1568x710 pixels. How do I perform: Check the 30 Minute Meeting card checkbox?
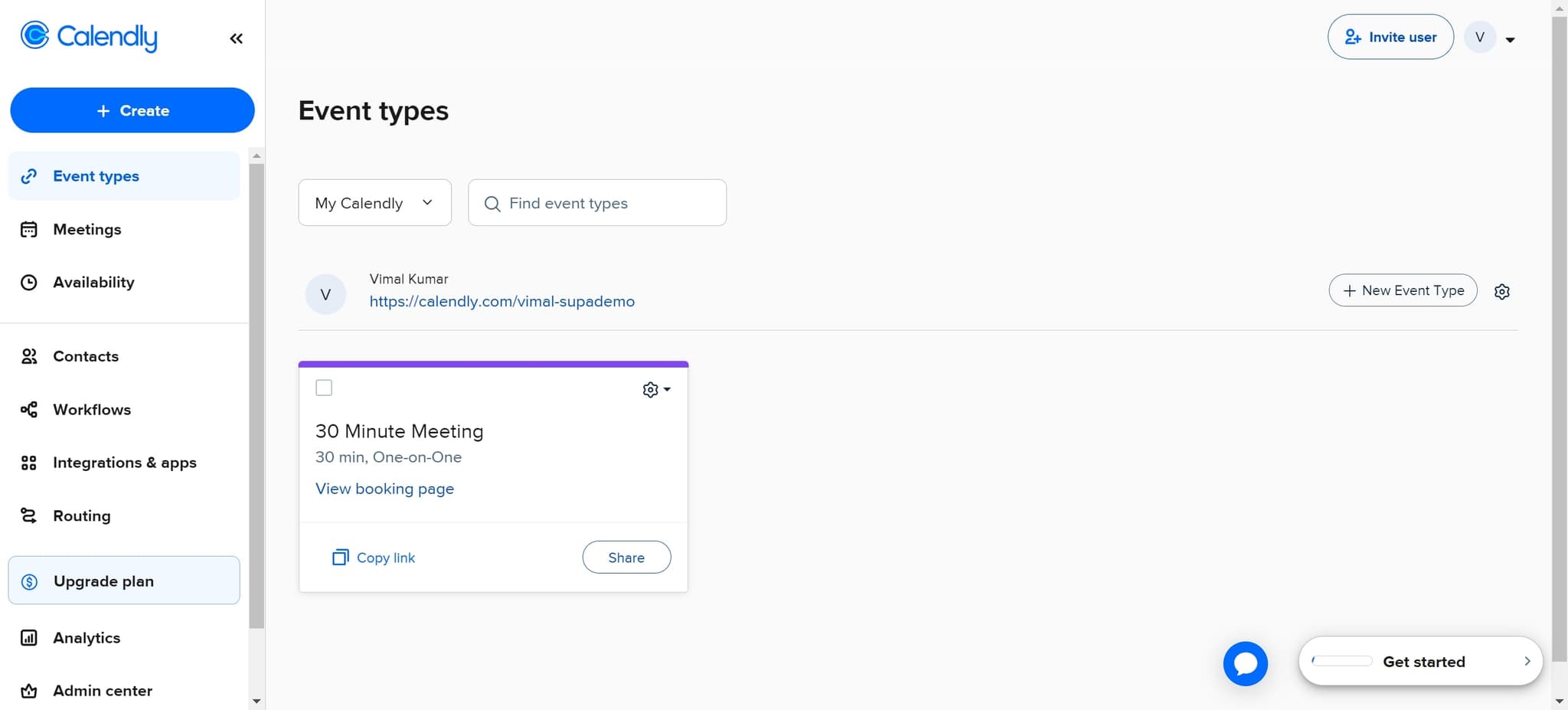pyautogui.click(x=323, y=387)
